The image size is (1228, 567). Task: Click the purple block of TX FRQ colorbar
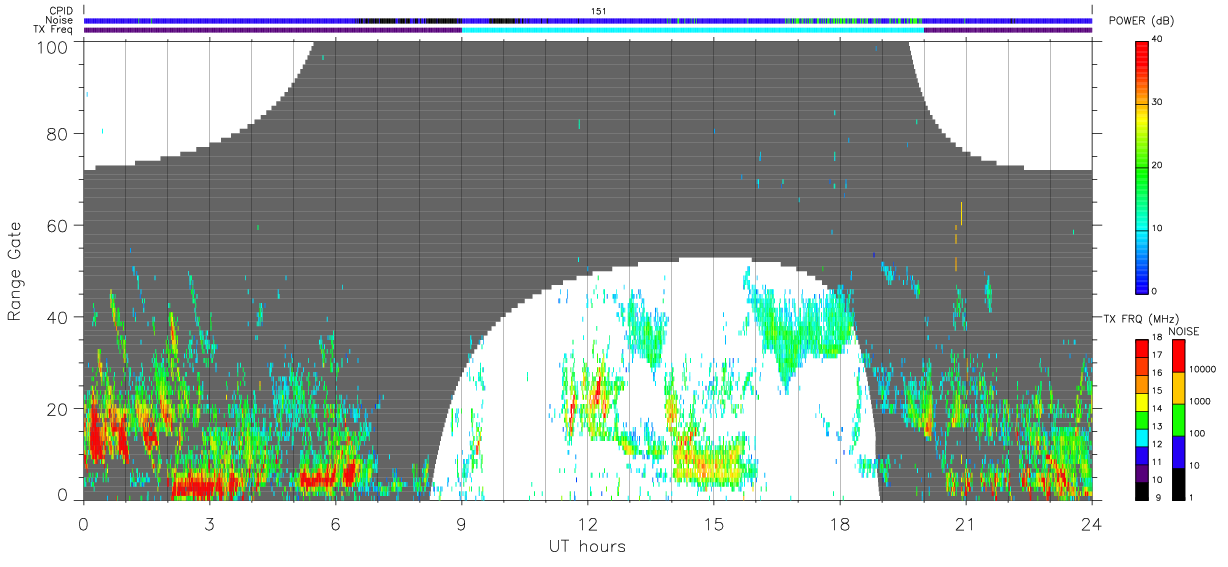pos(1142,472)
